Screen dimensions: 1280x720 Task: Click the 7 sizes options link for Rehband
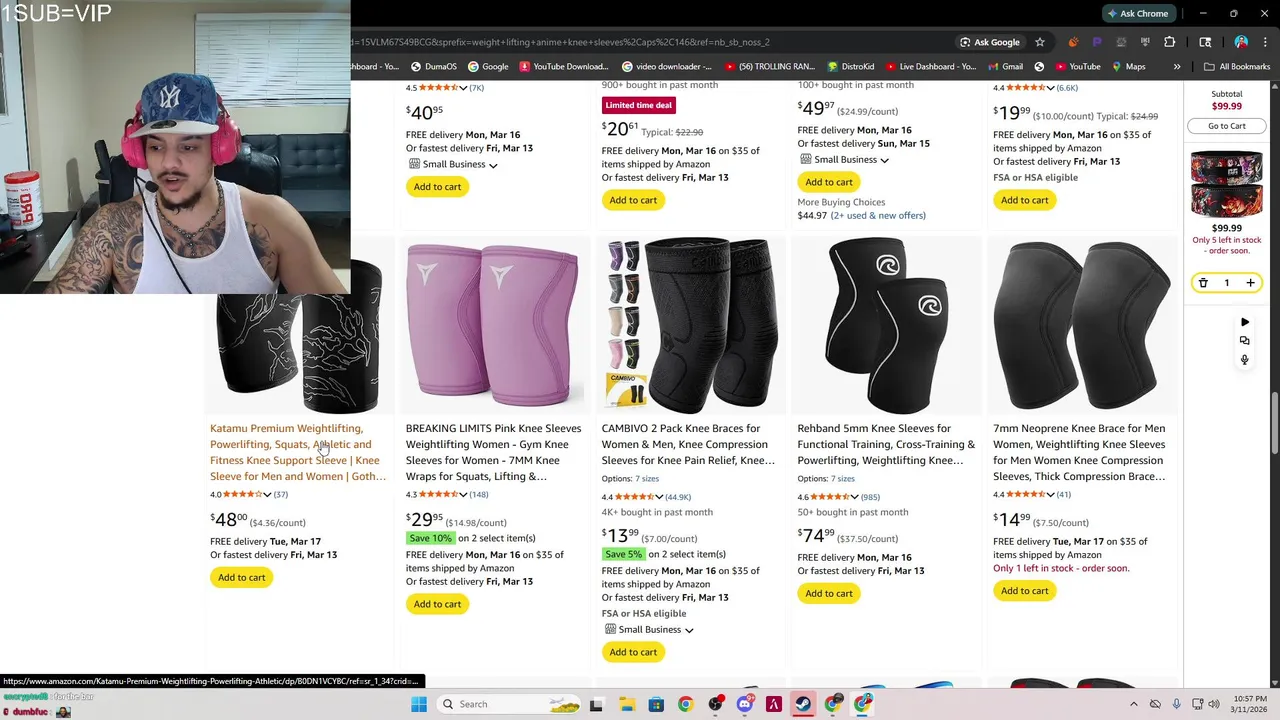point(843,478)
